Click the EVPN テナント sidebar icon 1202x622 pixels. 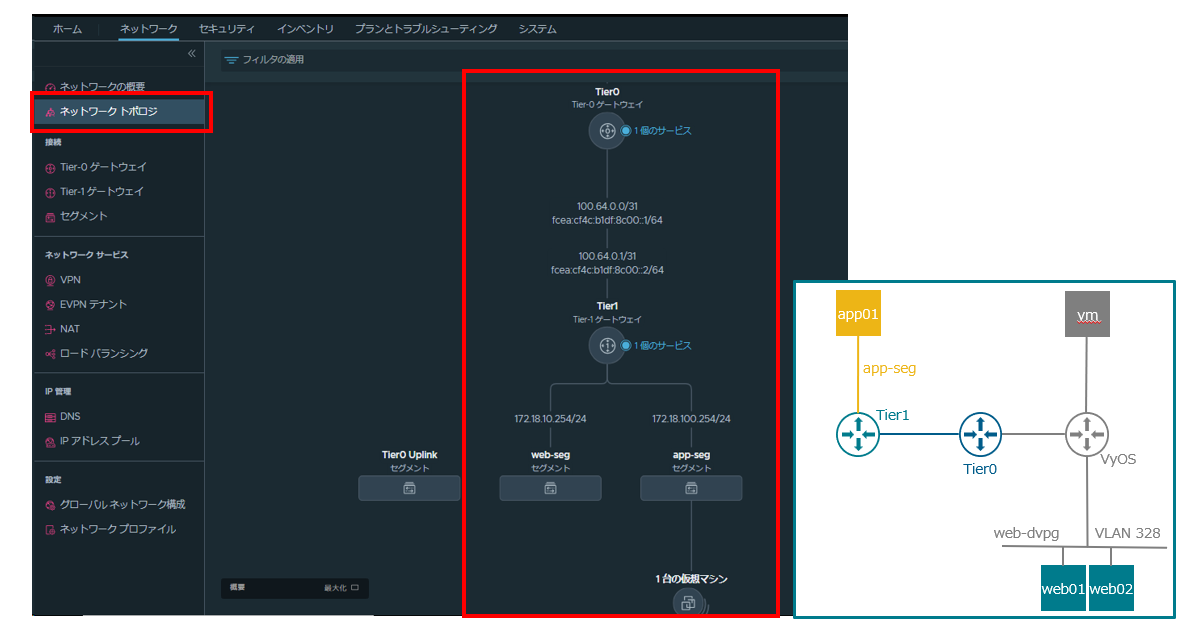coord(50,305)
